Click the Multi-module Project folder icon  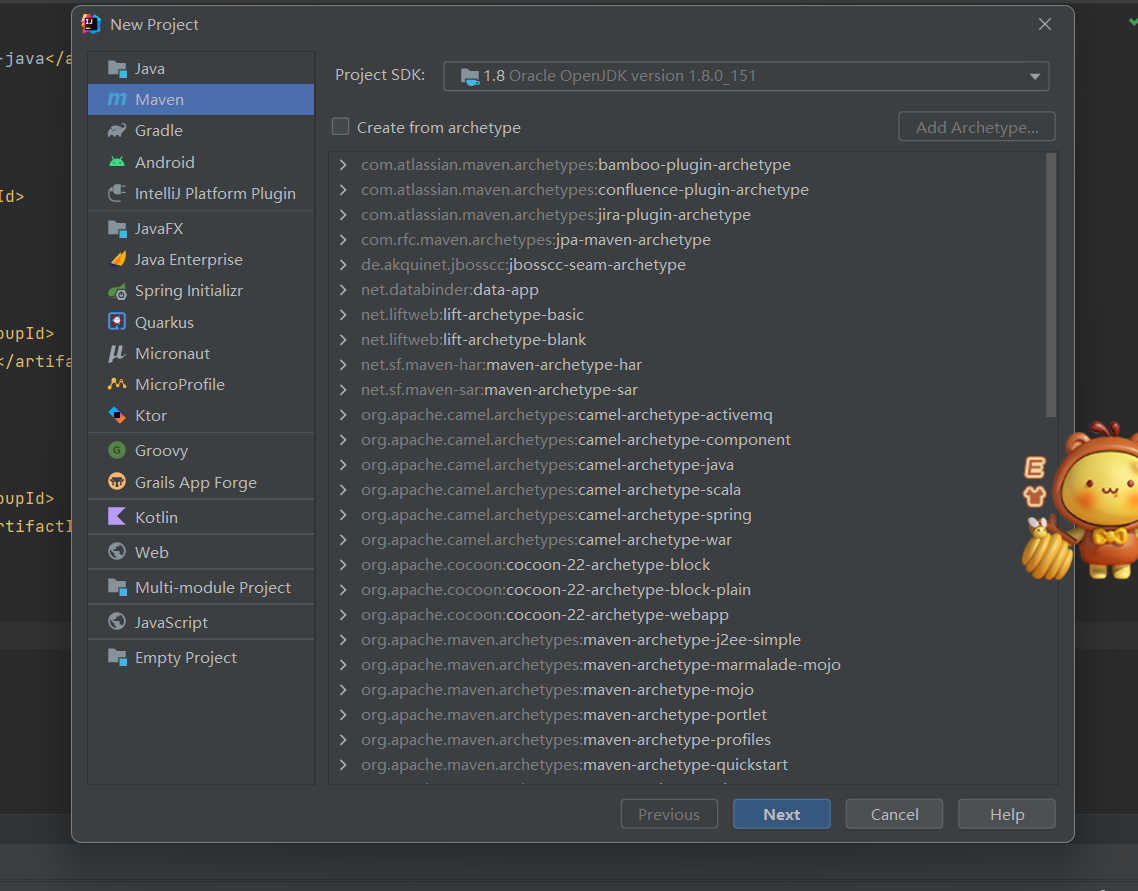(117, 586)
